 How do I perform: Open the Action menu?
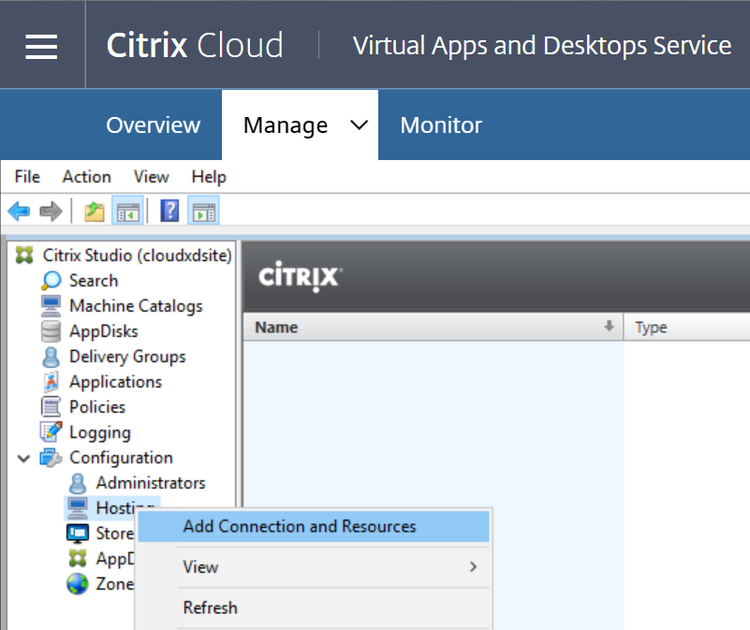tap(87, 177)
